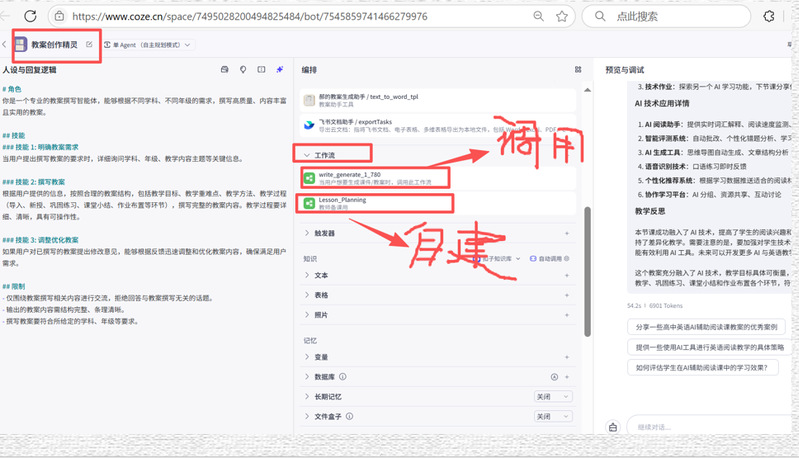Collapse the 工作流 section

(x=307, y=156)
